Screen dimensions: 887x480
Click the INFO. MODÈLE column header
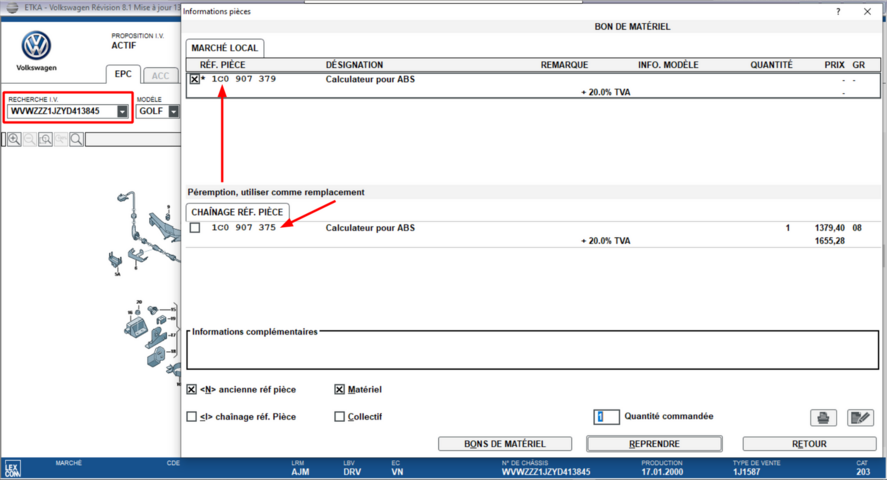pos(668,65)
